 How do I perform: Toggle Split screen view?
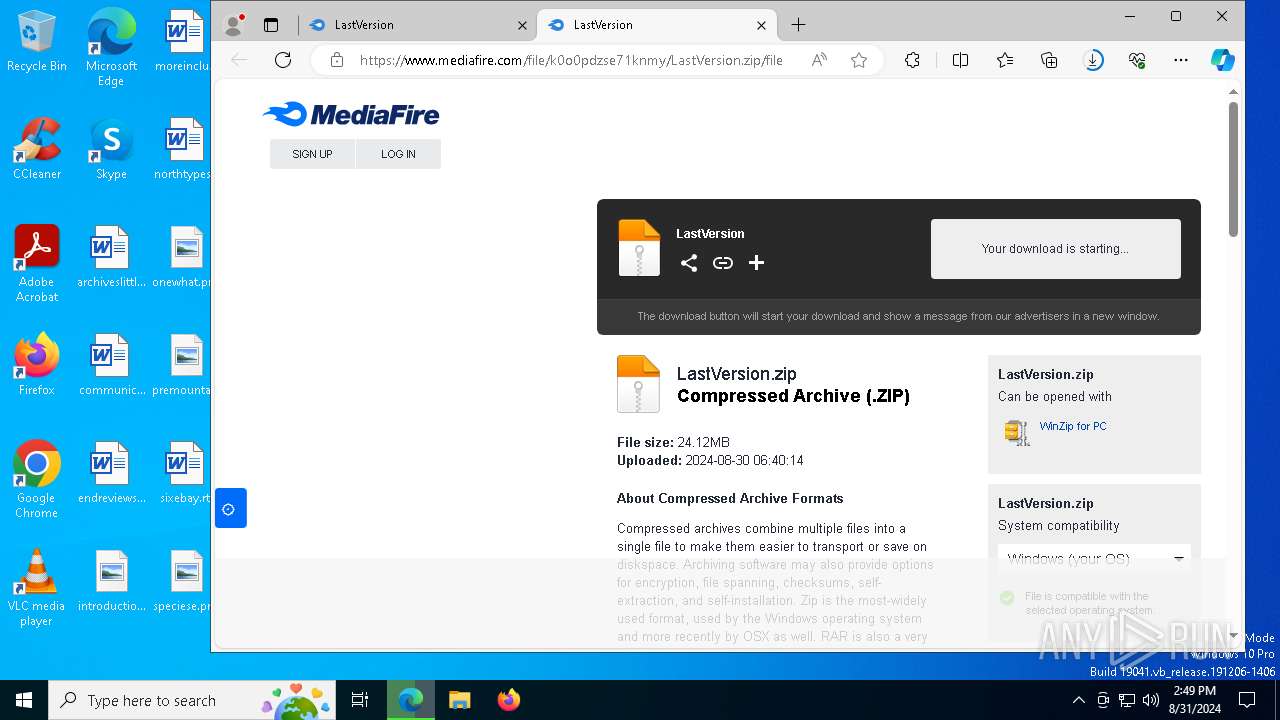960,60
